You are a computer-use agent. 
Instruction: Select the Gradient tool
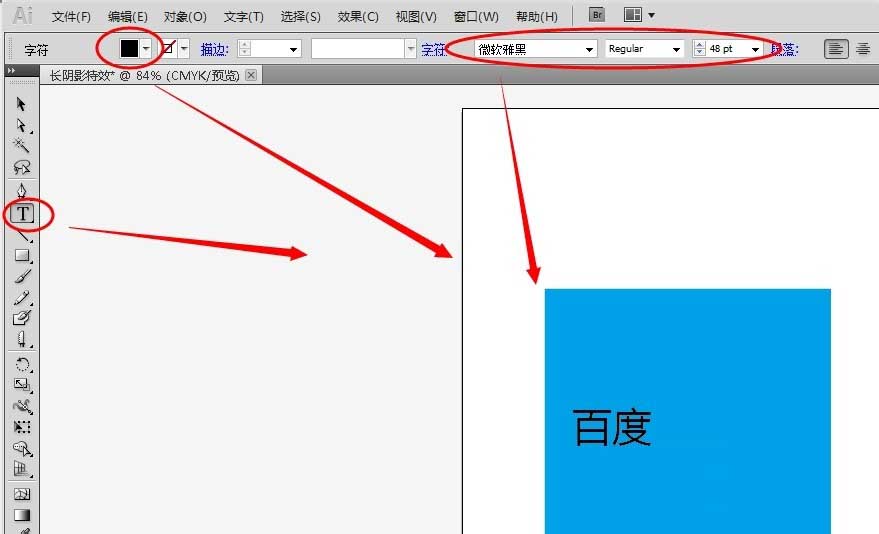click(22, 515)
